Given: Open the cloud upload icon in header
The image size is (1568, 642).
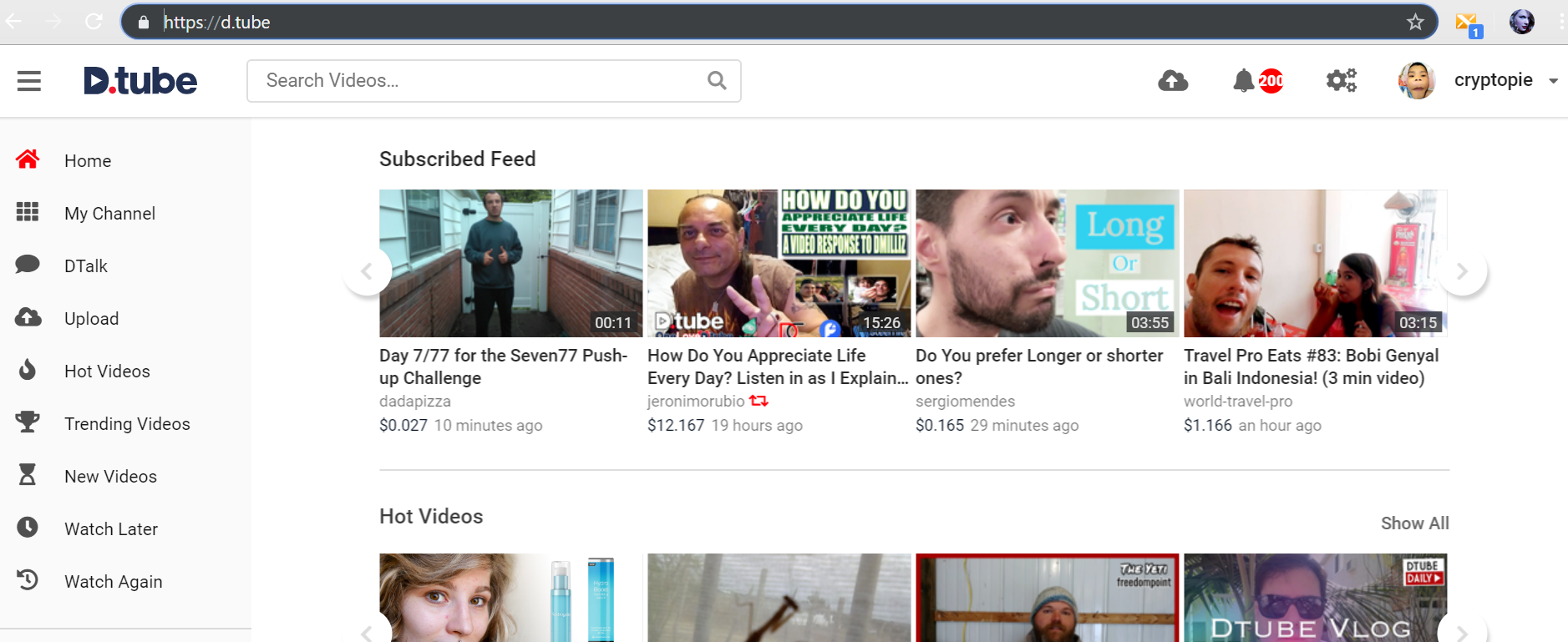Looking at the screenshot, I should point(1173,81).
